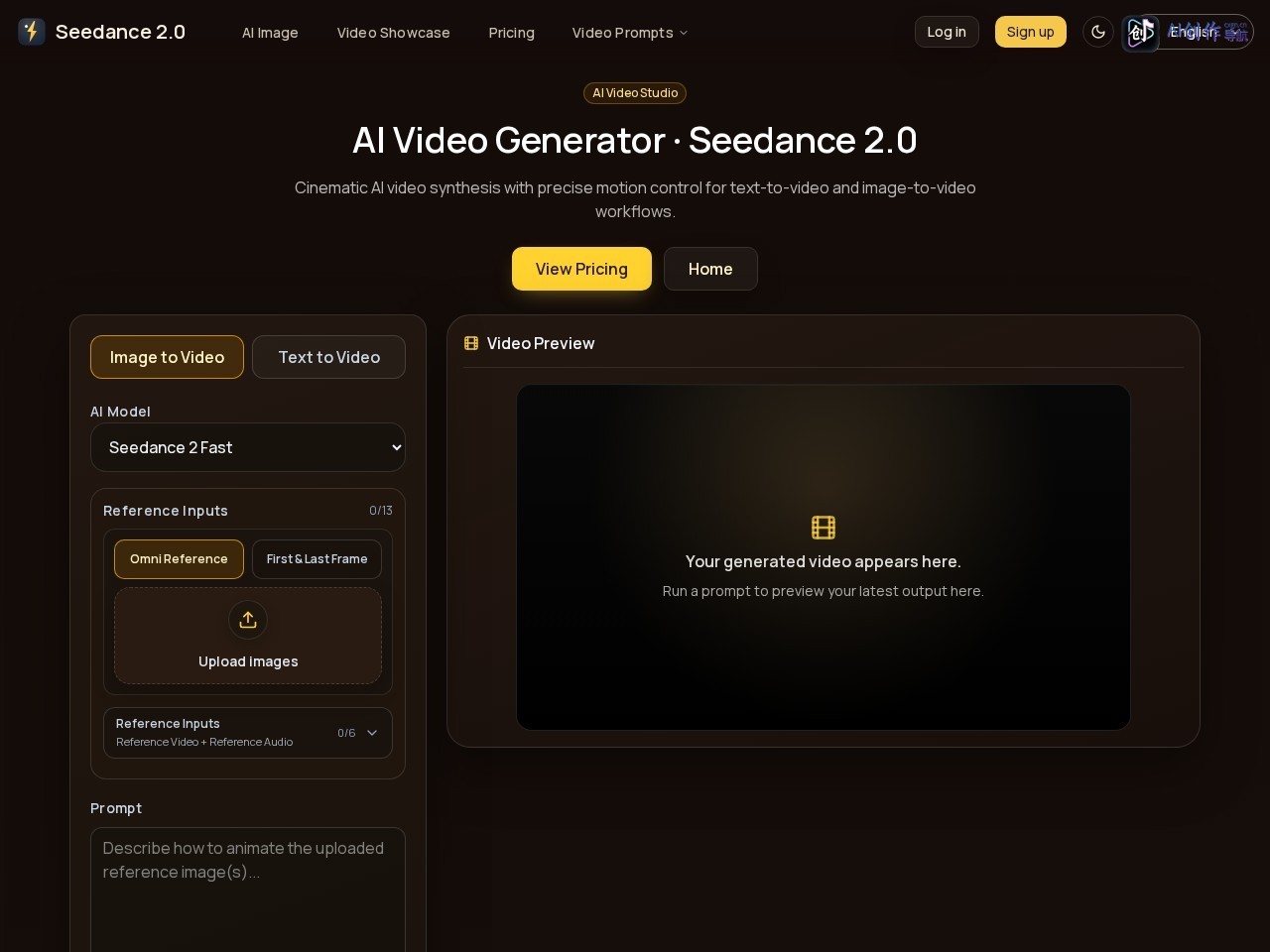Expand the Video Prompts menu
The image size is (1270, 952).
[630, 33]
